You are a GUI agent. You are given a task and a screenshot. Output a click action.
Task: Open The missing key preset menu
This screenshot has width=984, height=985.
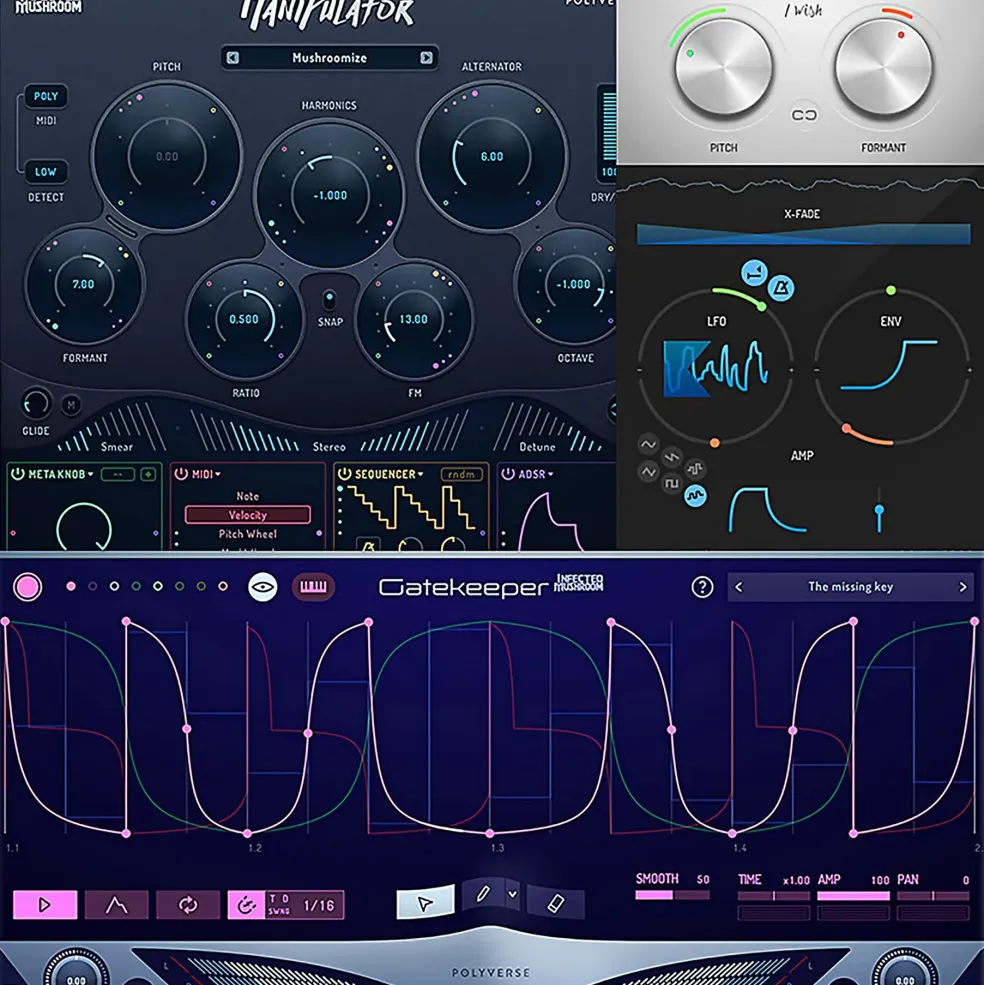click(x=850, y=587)
